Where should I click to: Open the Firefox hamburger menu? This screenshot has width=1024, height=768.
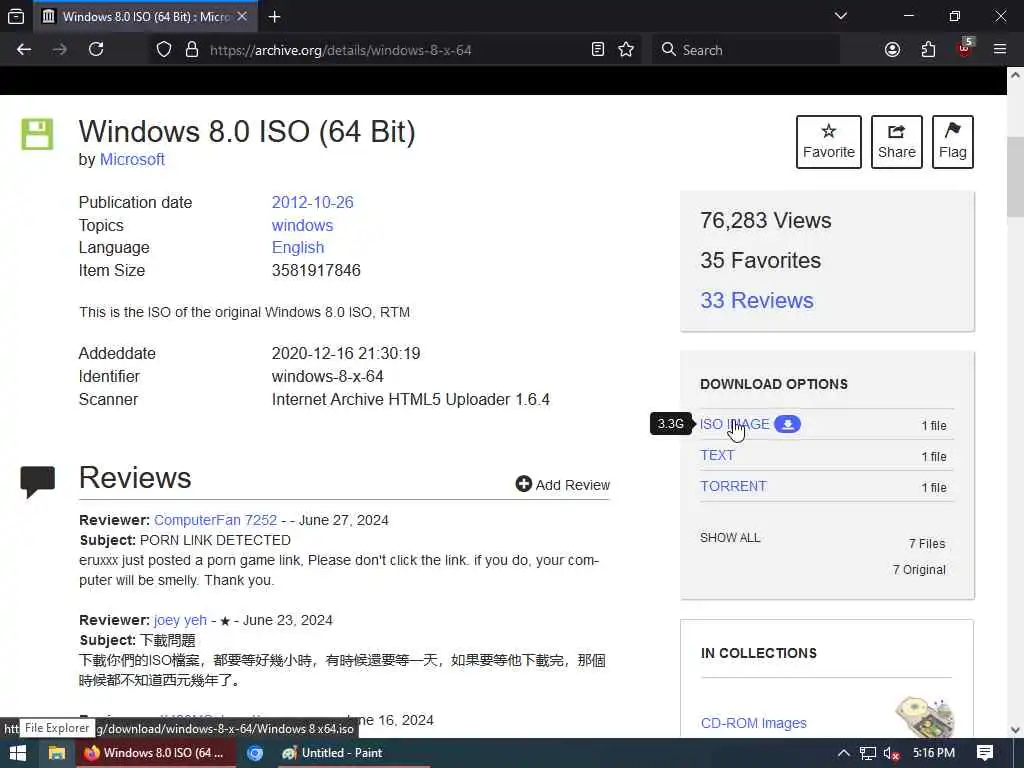click(1000, 50)
